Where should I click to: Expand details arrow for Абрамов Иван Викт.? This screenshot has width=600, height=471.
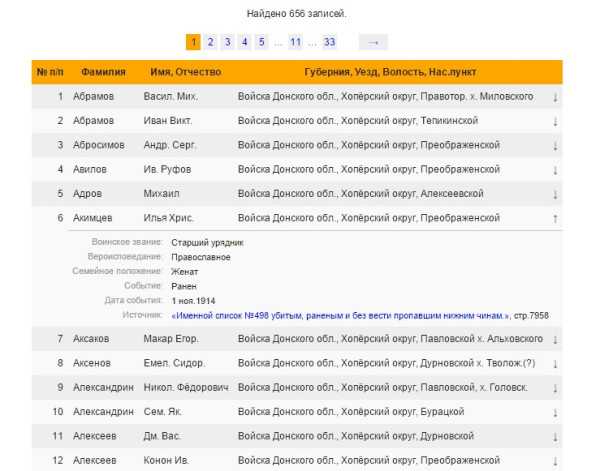[x=555, y=121]
